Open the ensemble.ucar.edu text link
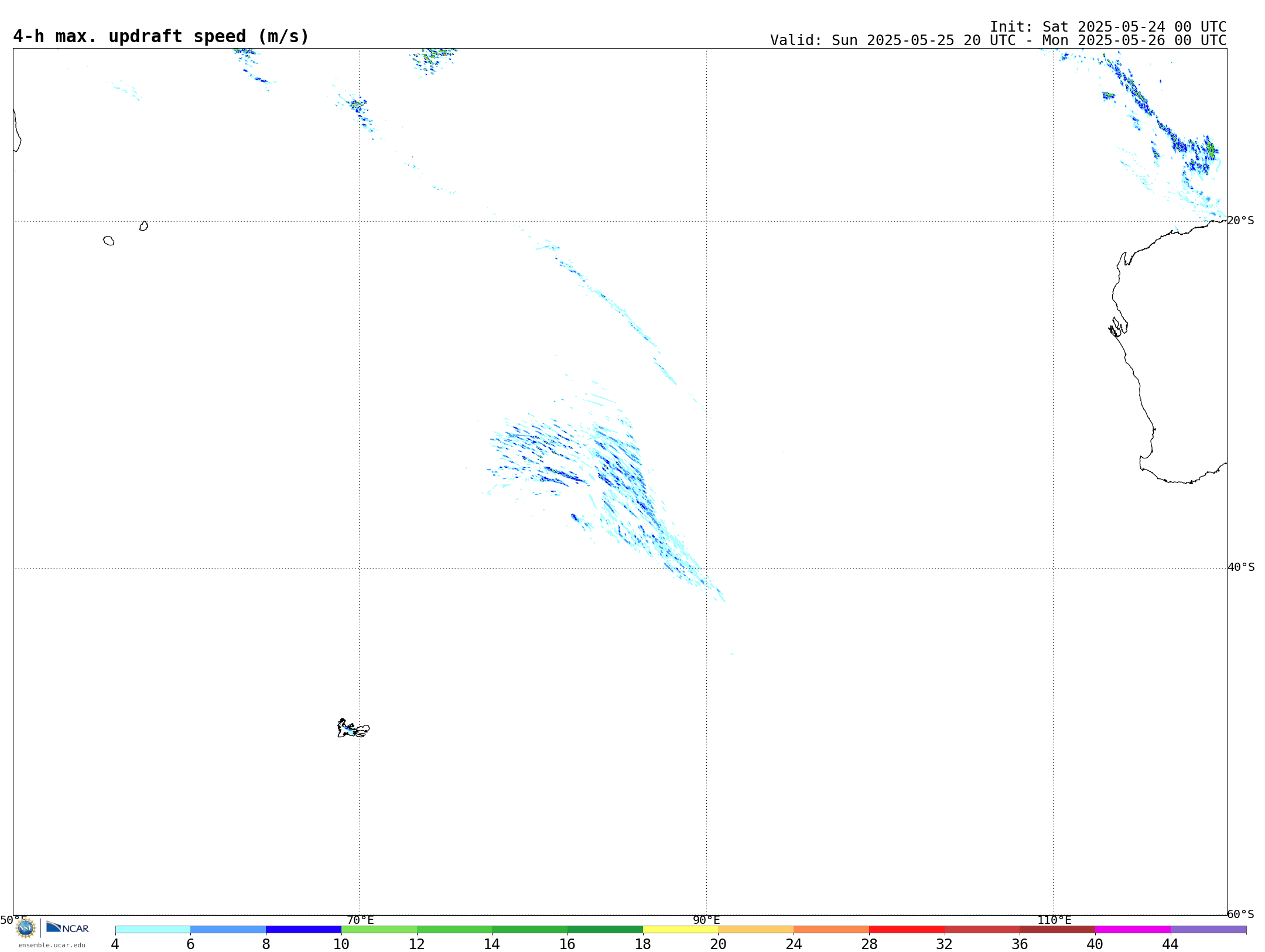The image size is (1265, 952). click(52, 945)
